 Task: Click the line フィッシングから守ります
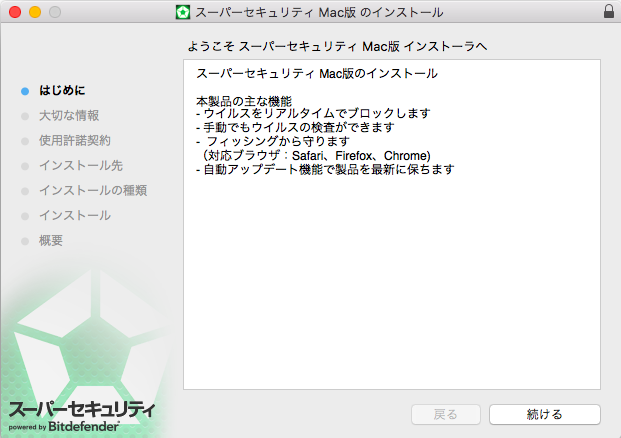click(273, 141)
